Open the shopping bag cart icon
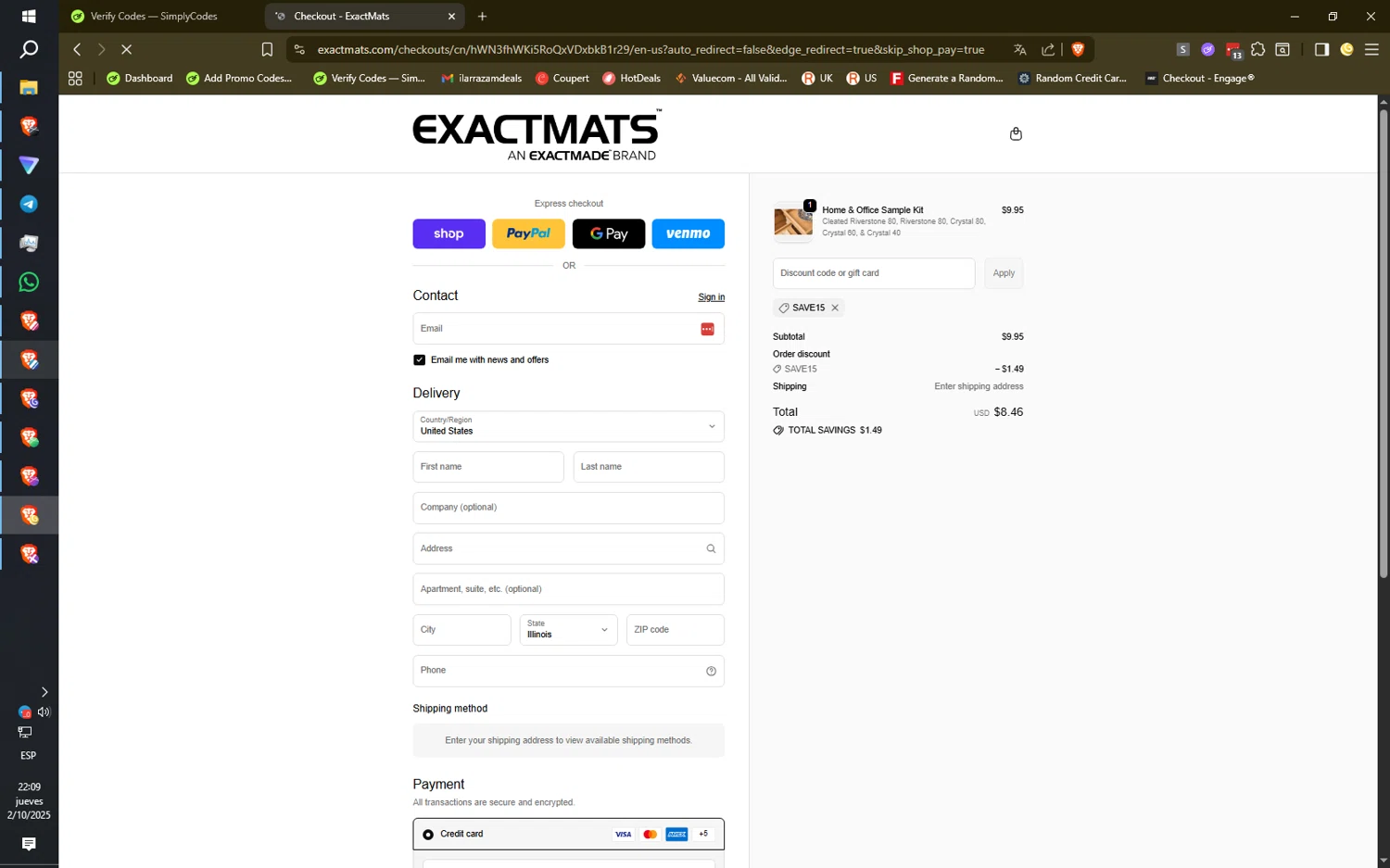 1016,133
